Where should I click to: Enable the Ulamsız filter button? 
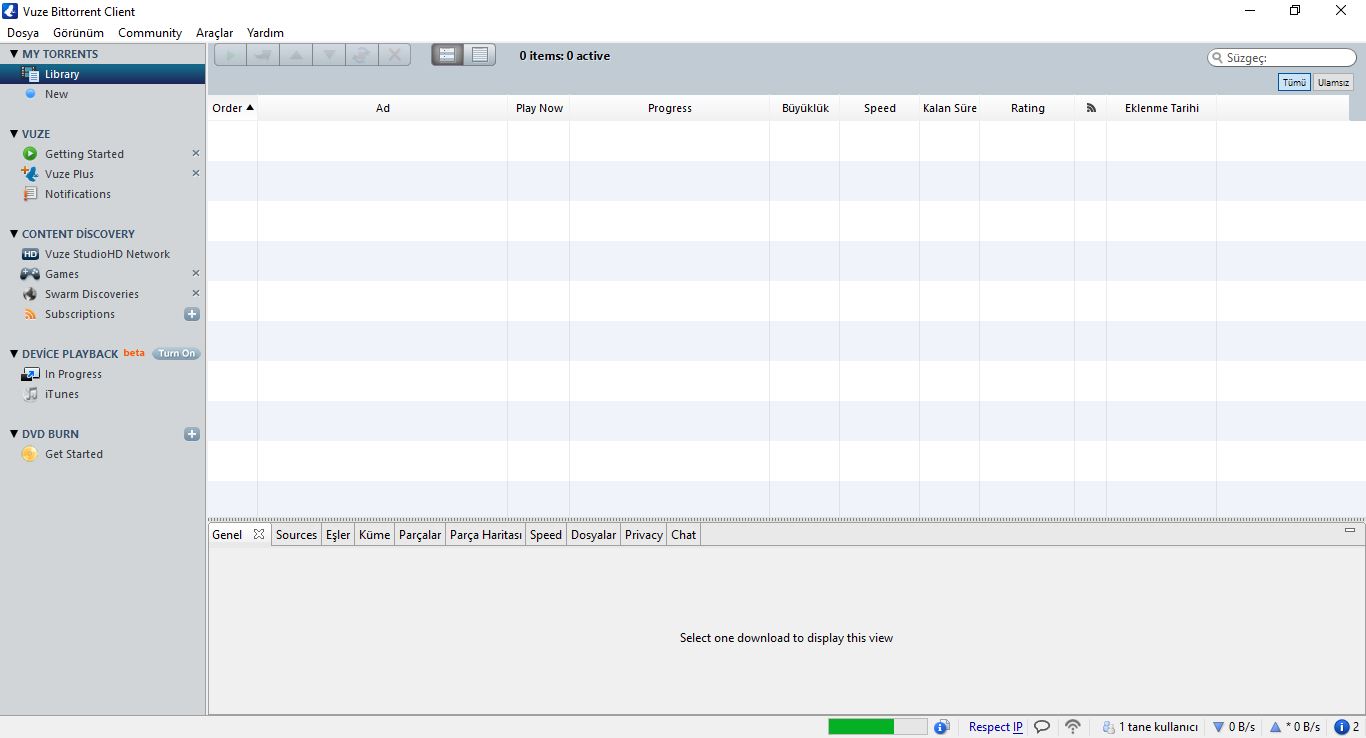coord(1333,82)
